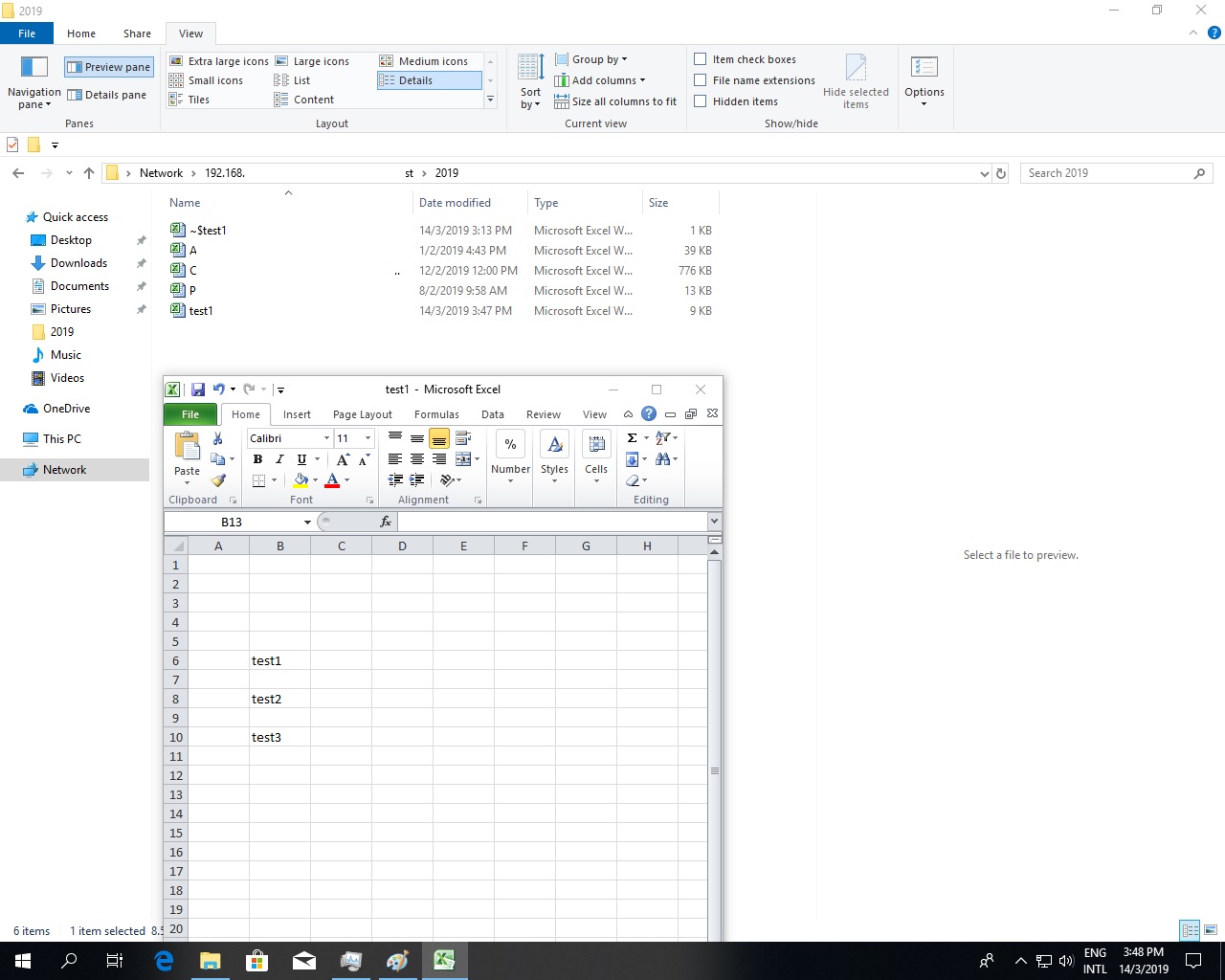Screen dimensions: 1225x980
Task: Click Increase Font Size icon in Excel
Action: click(343, 459)
